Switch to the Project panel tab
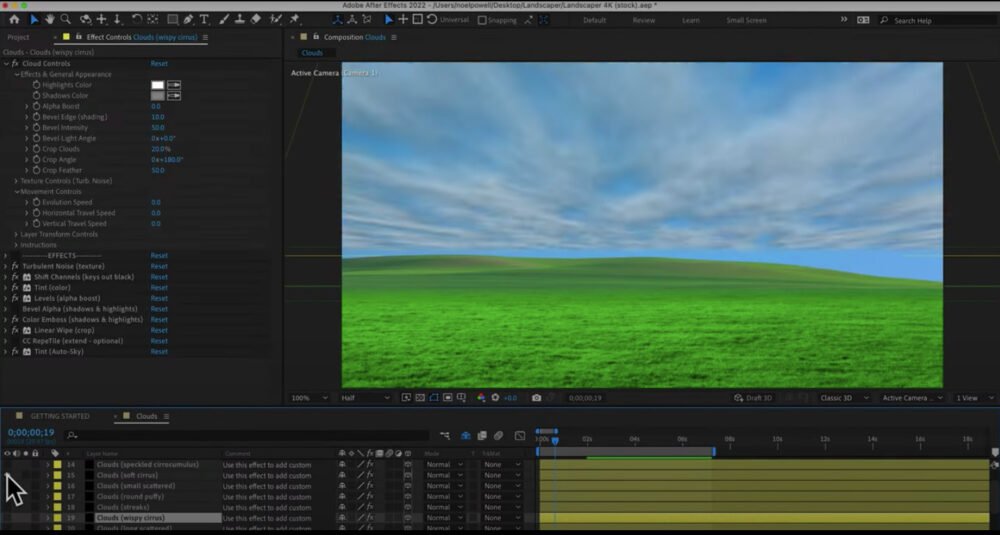Screen dimensions: 1000x535 (x=18, y=38)
